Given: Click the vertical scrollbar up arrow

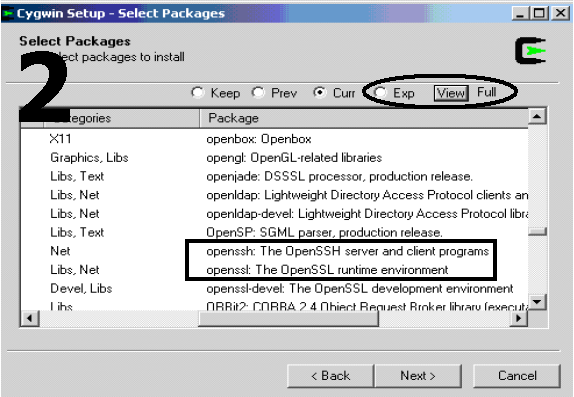Looking at the screenshot, I should [537, 116].
